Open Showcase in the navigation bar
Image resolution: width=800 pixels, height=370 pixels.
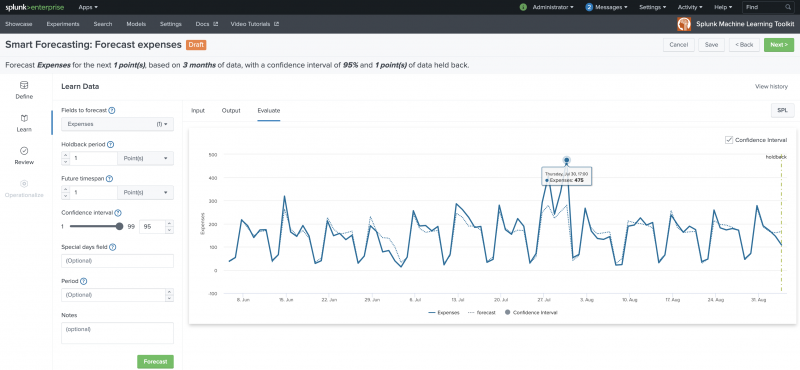pyautogui.click(x=19, y=24)
